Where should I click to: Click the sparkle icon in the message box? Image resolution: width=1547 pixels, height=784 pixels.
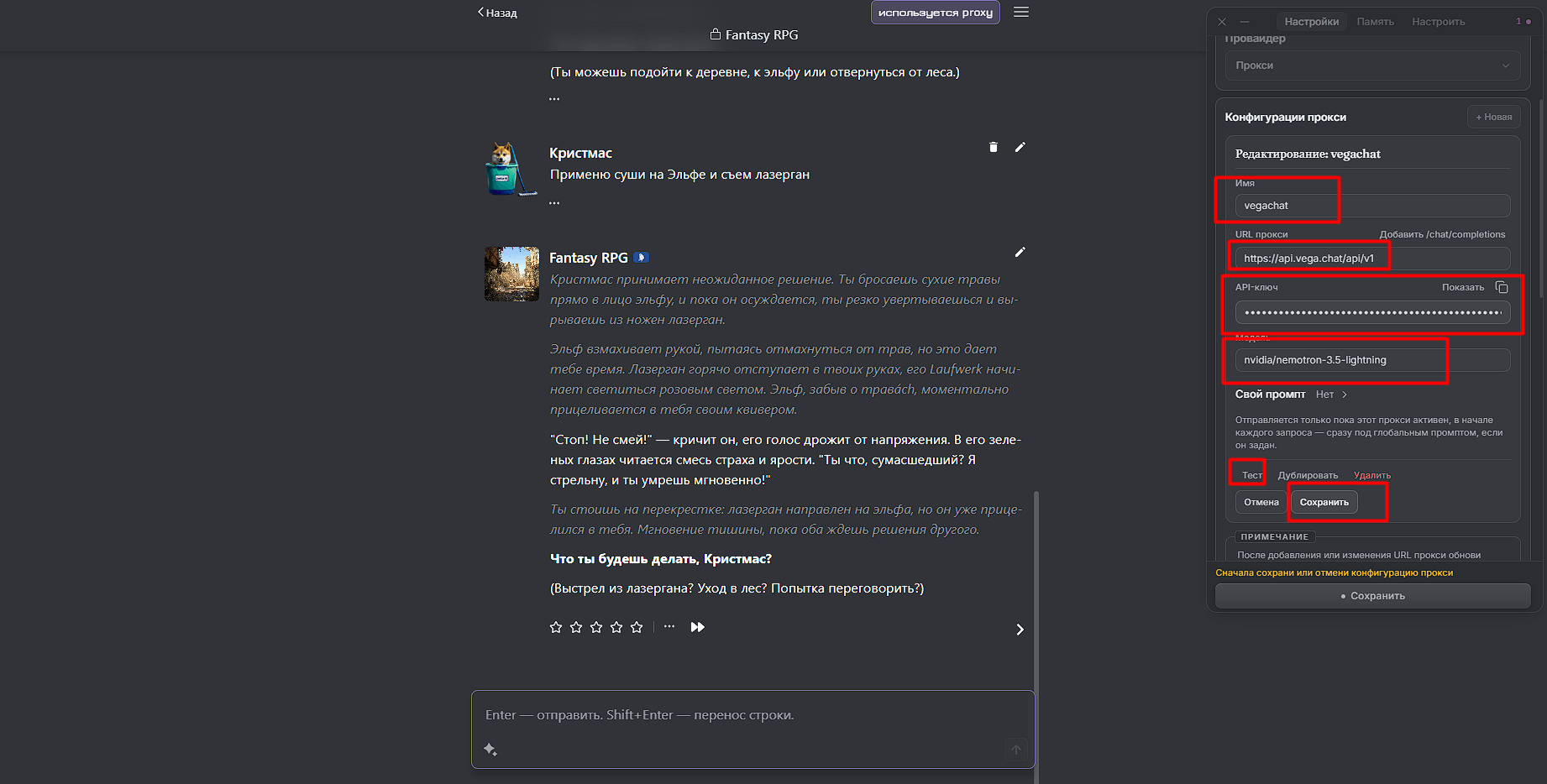[x=490, y=750]
